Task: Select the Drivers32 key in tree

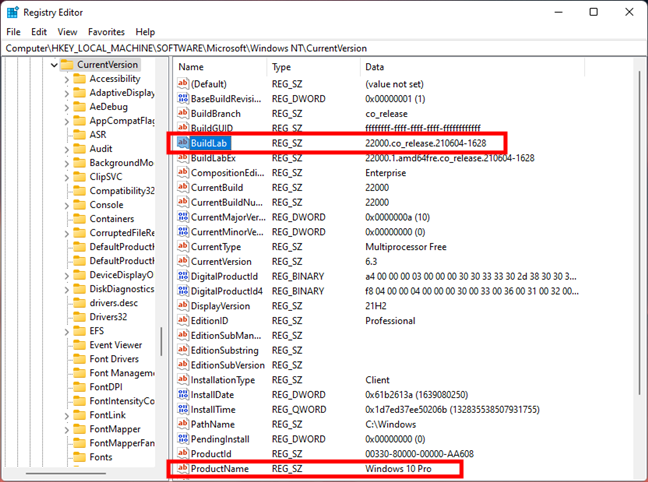Action: [108, 317]
